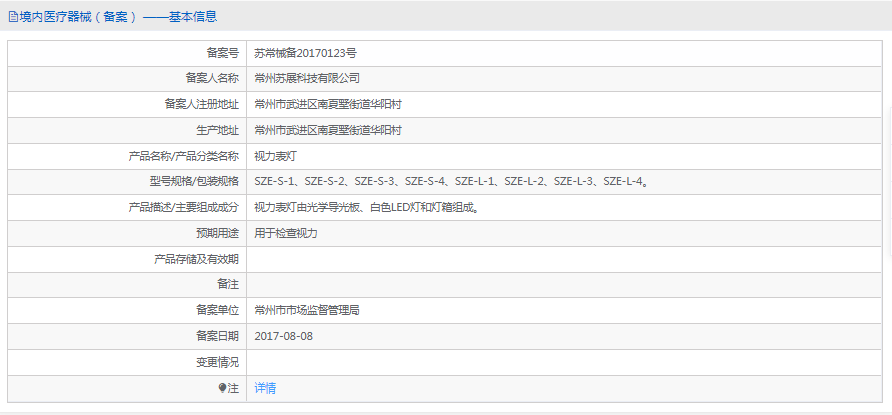Click the 产品存储及有效期 label
This screenshot has width=892, height=415.
point(196,259)
